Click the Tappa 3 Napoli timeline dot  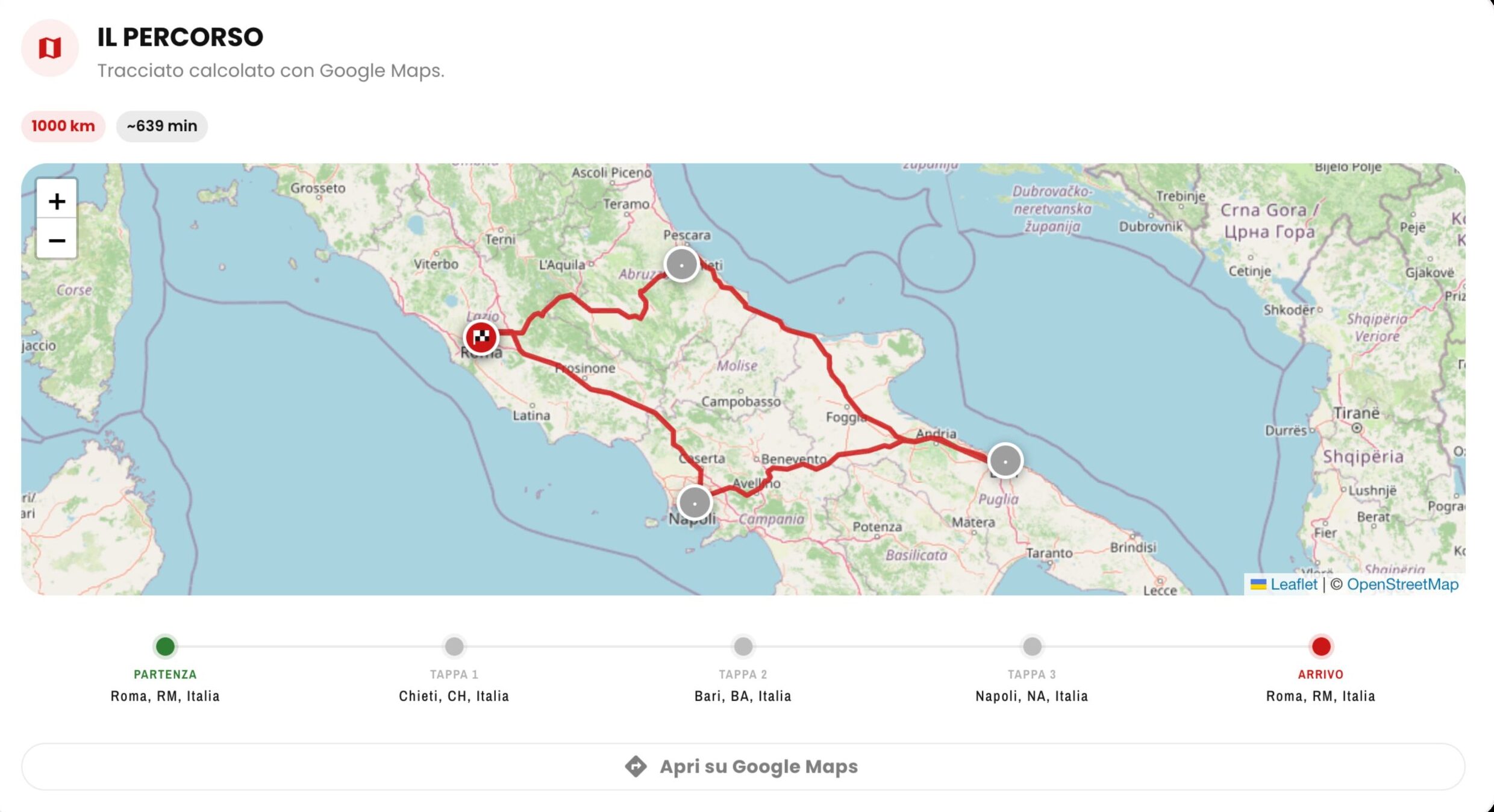tap(1032, 646)
